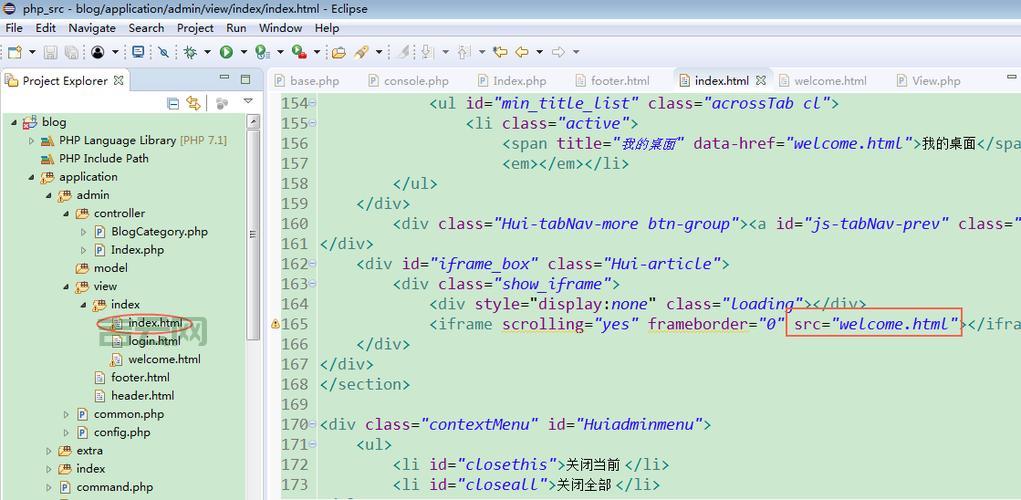This screenshot has width=1021, height=500.
Task: Close the index.html editor tab
Action: click(x=761, y=81)
